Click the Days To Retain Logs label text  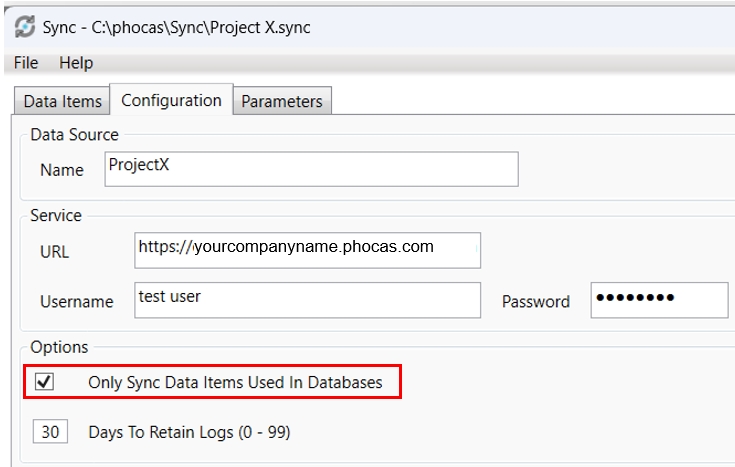click(189, 432)
